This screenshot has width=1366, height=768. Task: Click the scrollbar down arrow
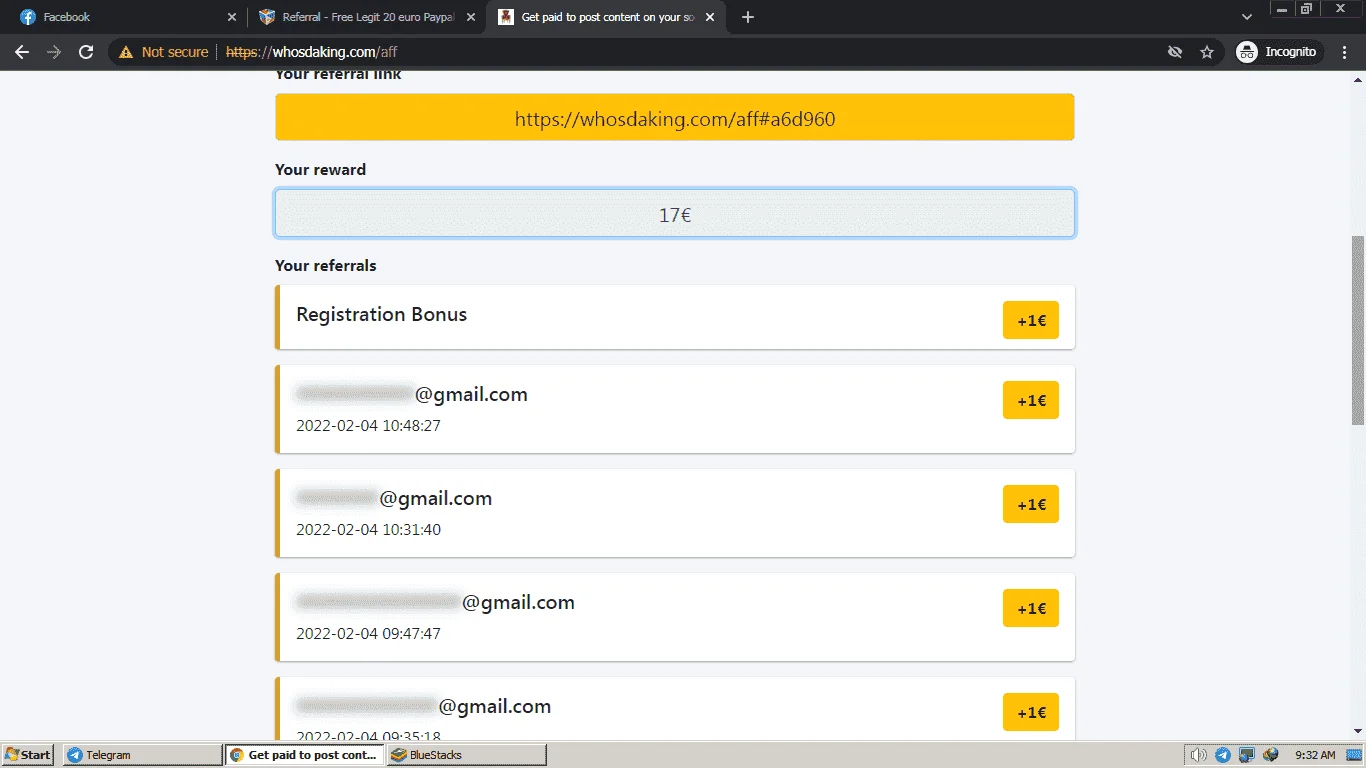pos(1358,731)
